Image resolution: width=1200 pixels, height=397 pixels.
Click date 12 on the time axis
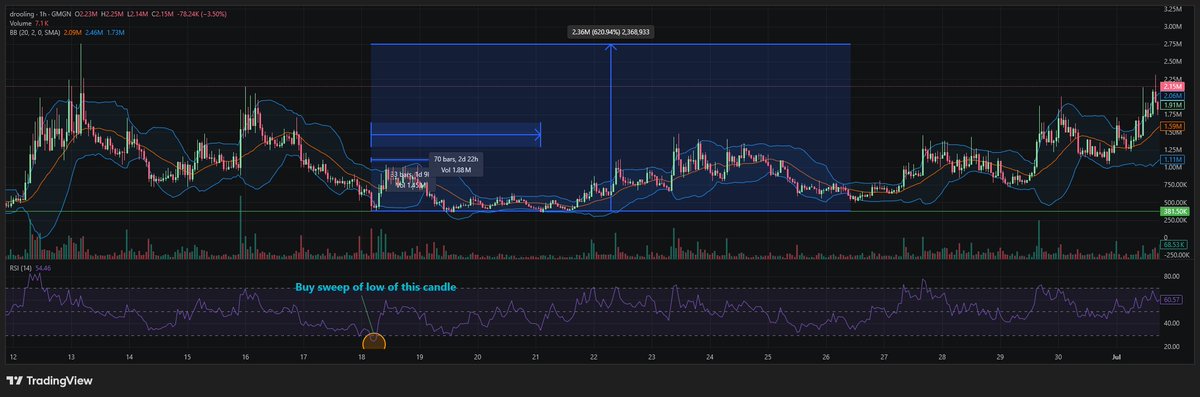(14, 356)
